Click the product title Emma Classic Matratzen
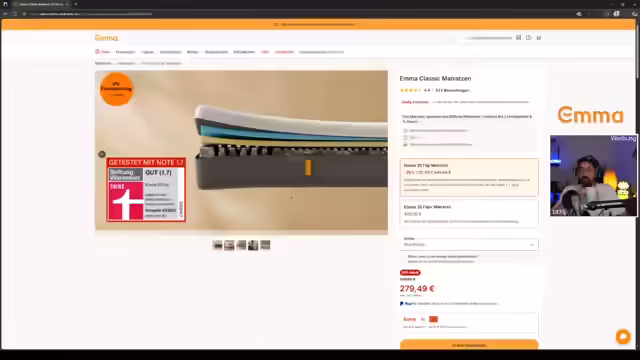Image resolution: width=640 pixels, height=360 pixels. pos(435,78)
